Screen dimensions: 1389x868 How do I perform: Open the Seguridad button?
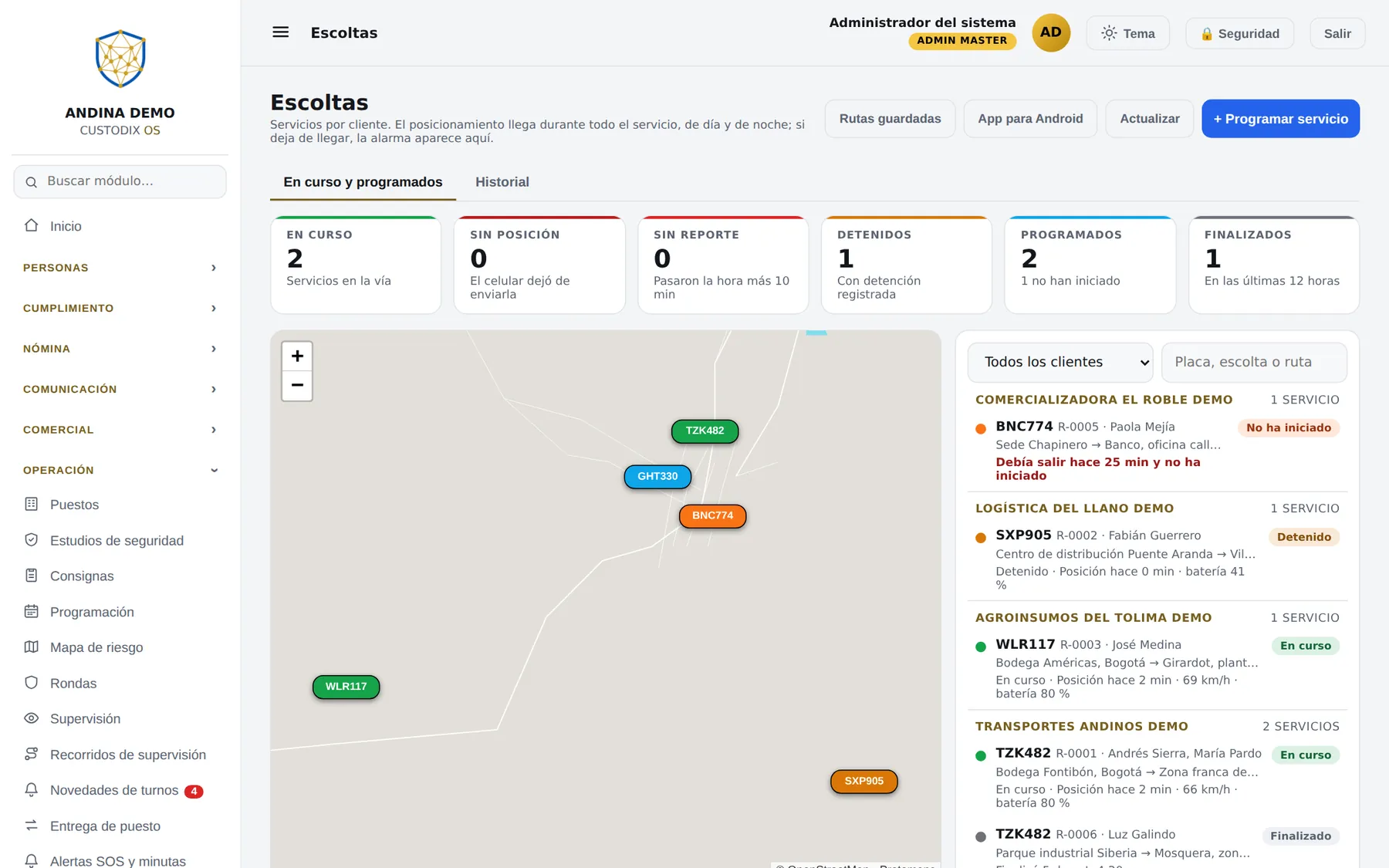(1240, 33)
